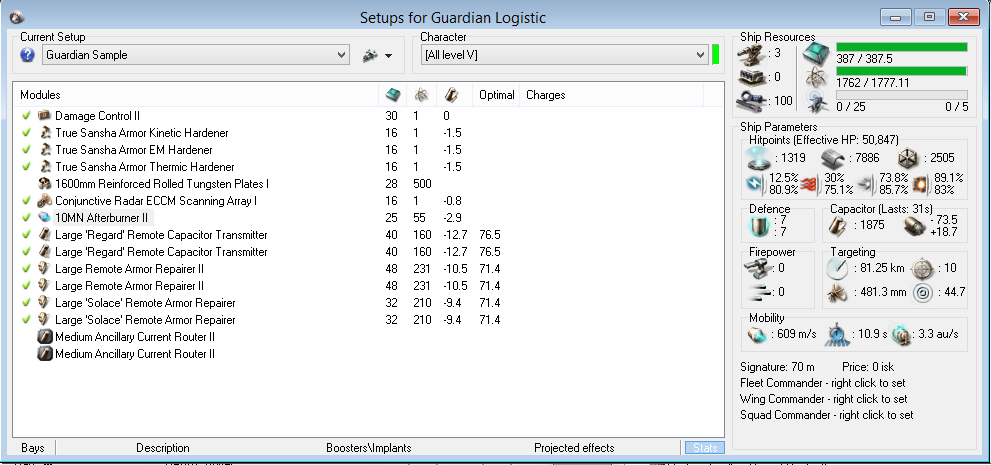Click the CPU resource icon
Screen dimensions: 991x465
pyautogui.click(x=817, y=54)
